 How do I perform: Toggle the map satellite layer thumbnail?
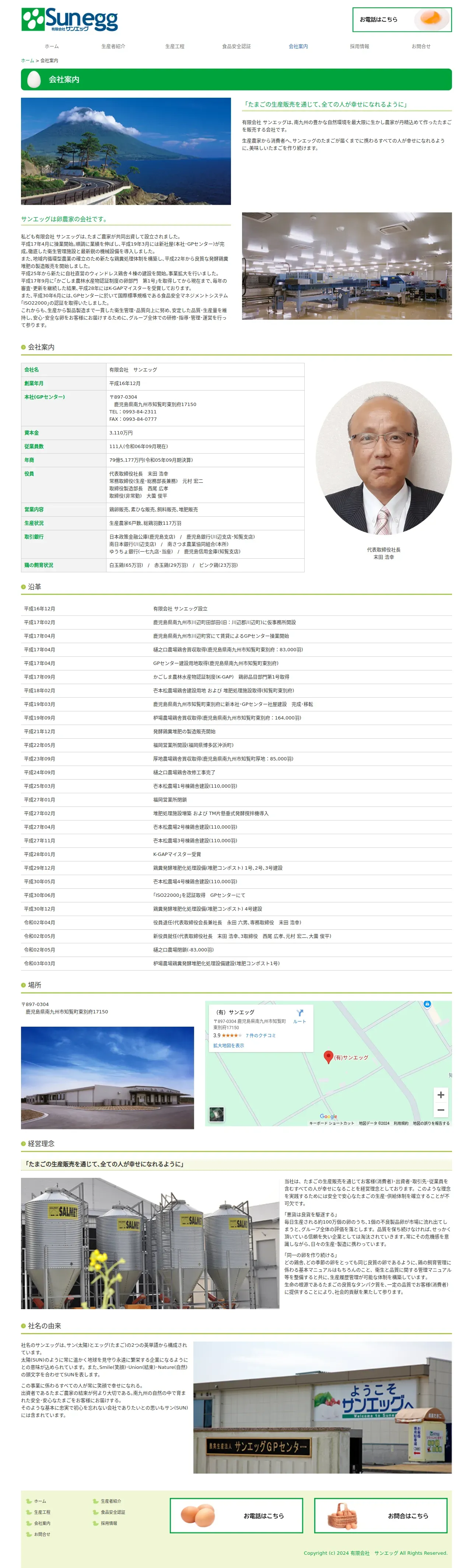tap(217, 1114)
